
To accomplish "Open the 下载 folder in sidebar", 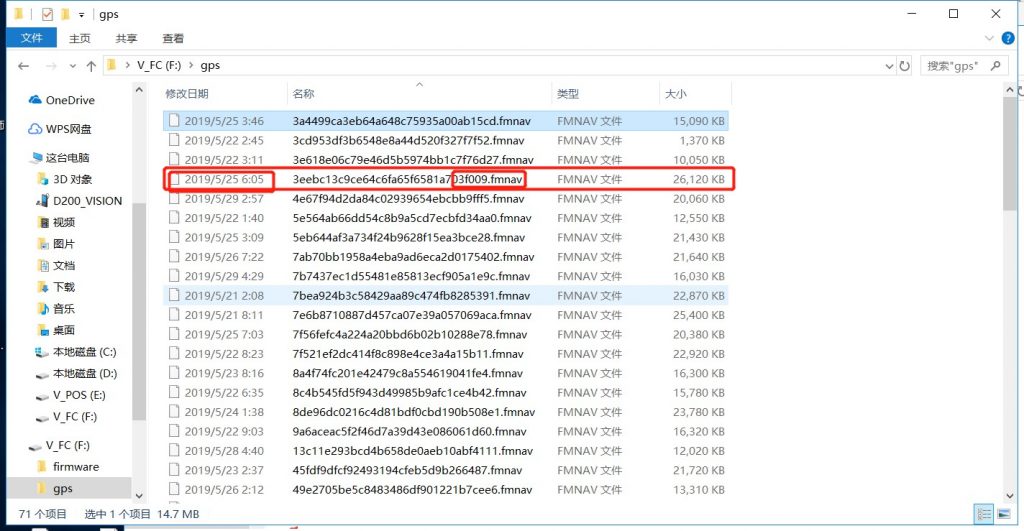I will click(56, 287).
